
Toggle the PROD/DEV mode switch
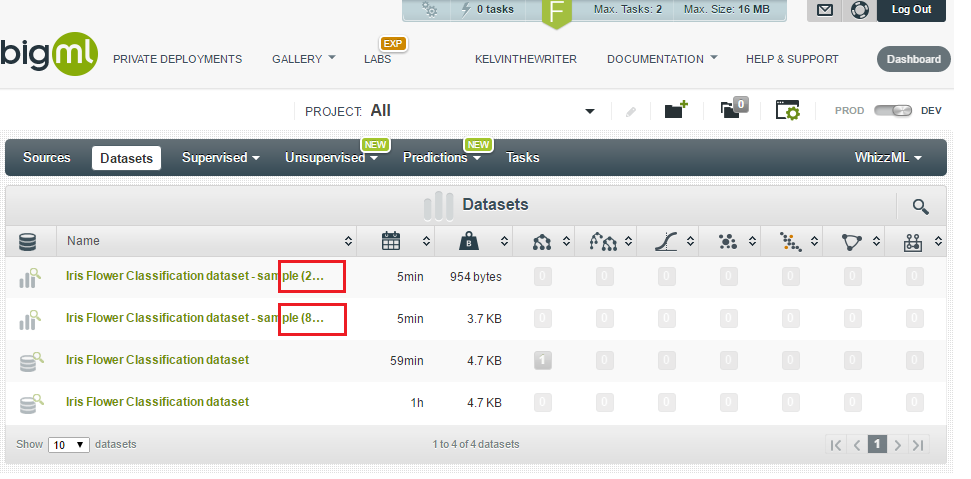click(893, 111)
